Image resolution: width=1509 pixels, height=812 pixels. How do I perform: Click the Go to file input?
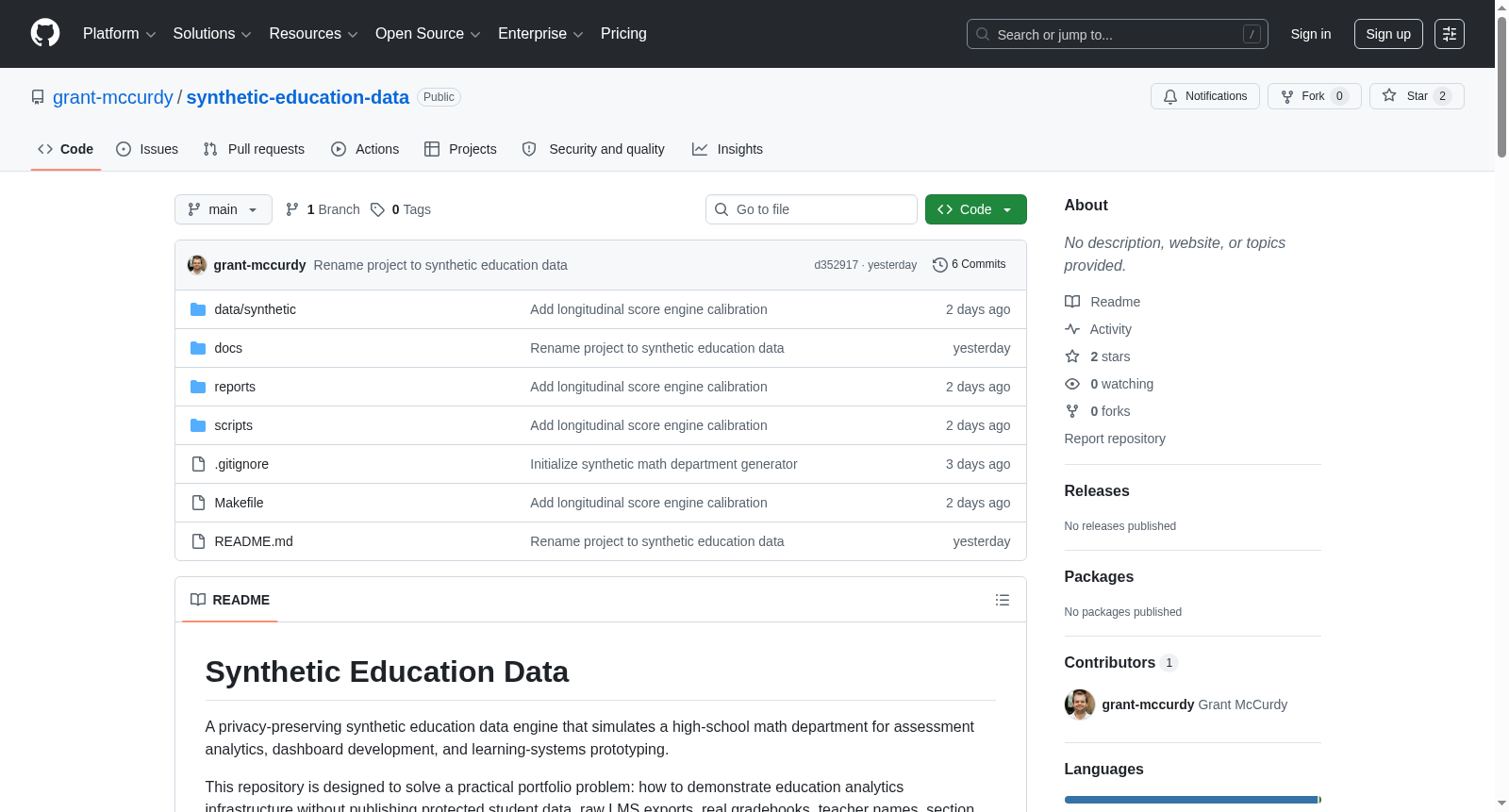coord(811,209)
